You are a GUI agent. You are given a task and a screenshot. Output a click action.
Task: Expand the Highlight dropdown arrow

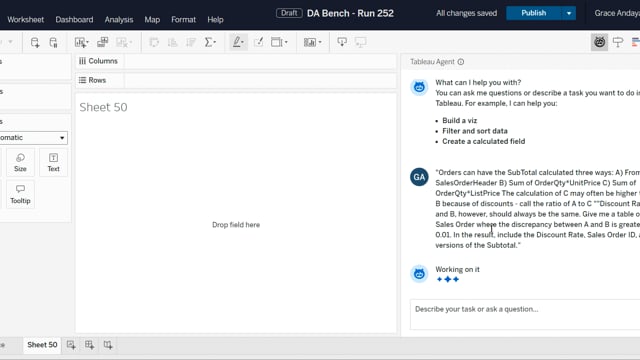(x=243, y=42)
